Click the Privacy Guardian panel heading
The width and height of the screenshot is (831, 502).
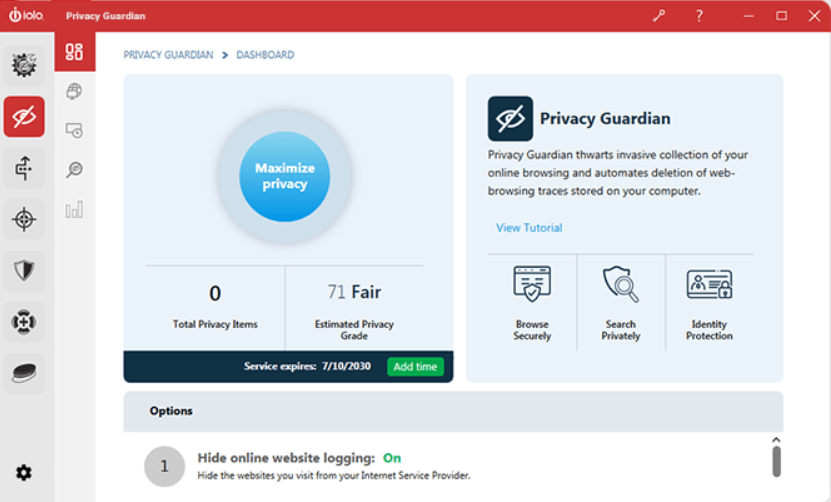tap(605, 118)
